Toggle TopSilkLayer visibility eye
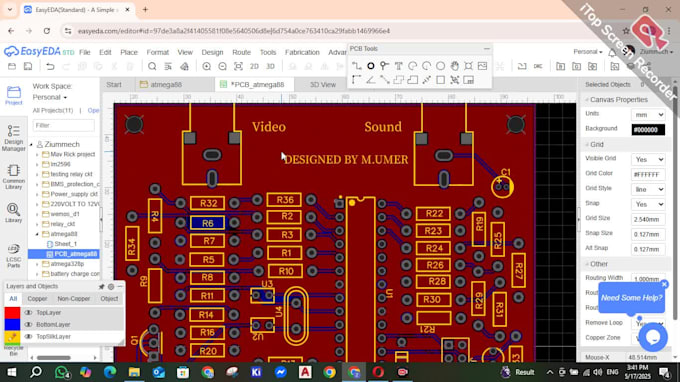680x382 pixels. click(28, 336)
